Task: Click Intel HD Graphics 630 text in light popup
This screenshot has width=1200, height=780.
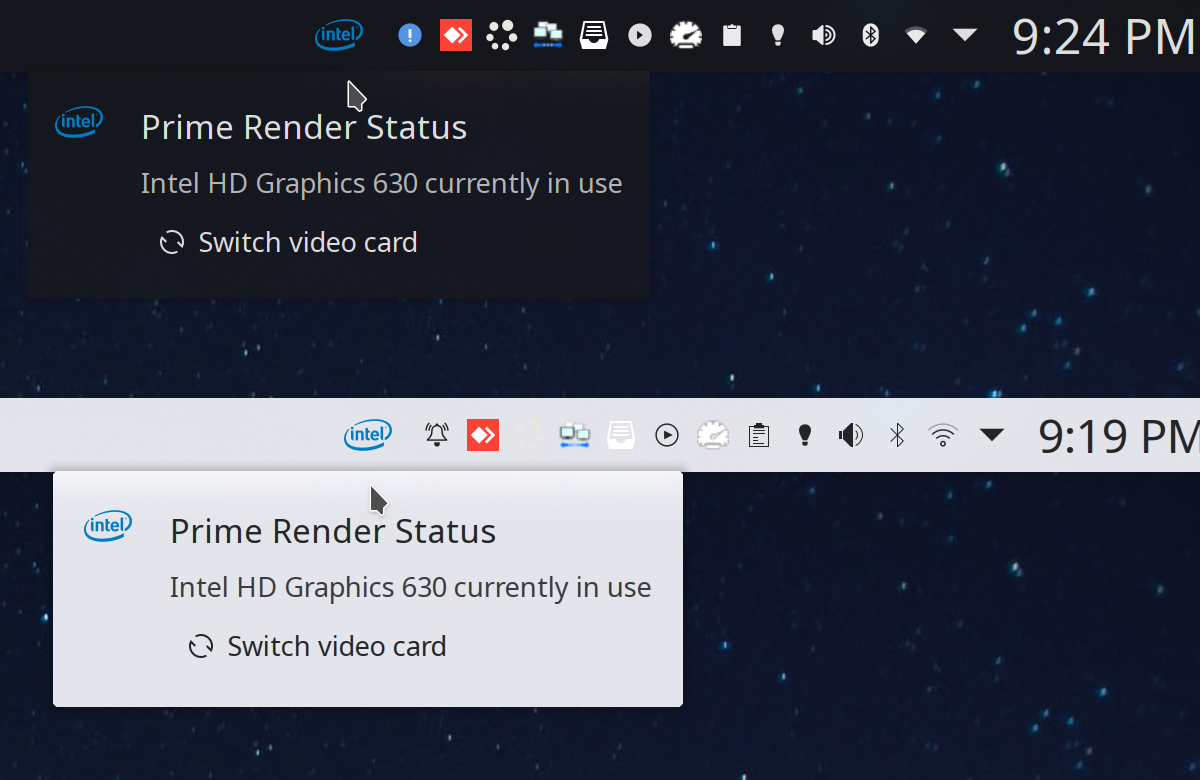Action: click(x=411, y=587)
